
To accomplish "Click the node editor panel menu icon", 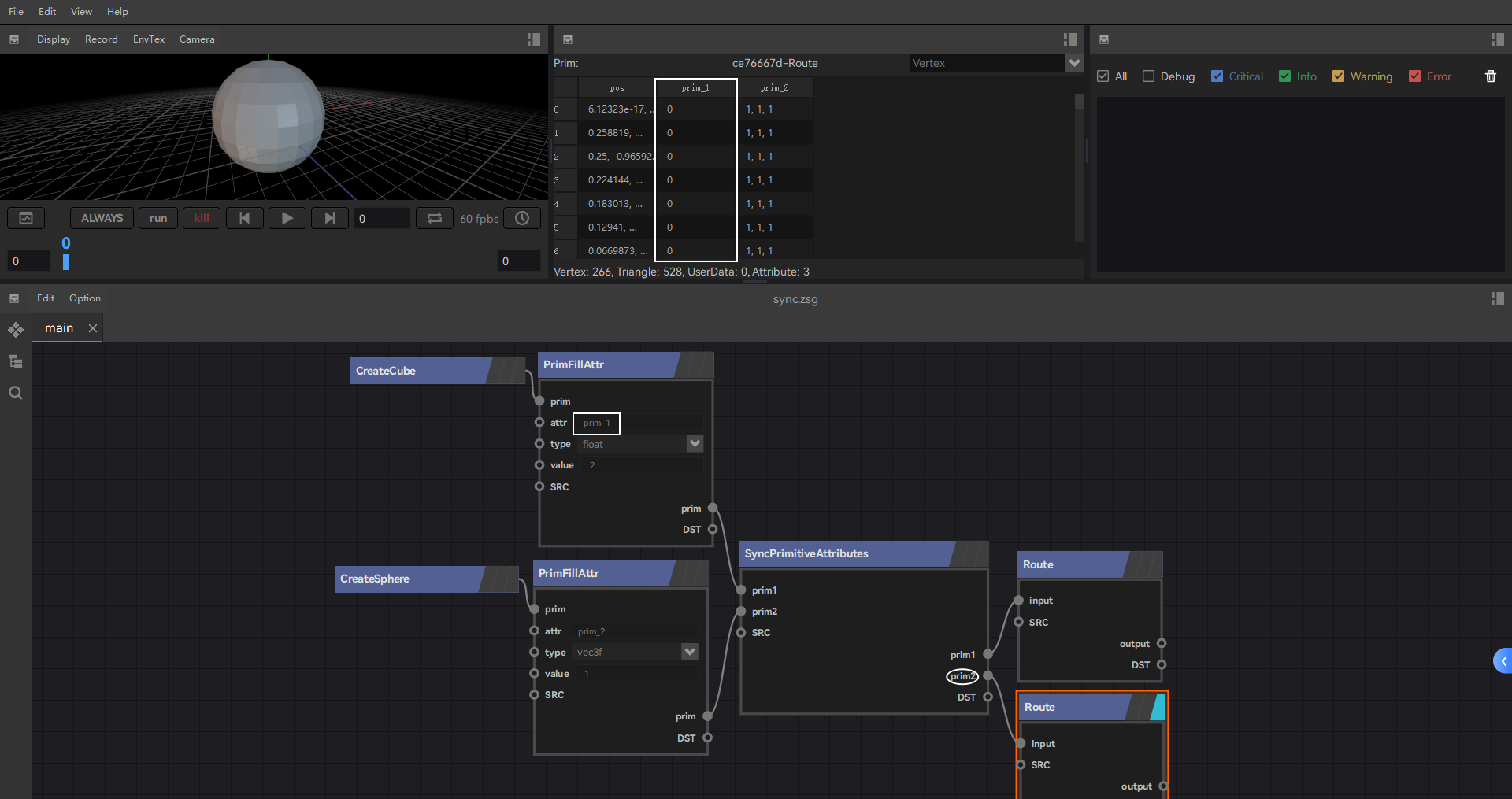I will (14, 298).
